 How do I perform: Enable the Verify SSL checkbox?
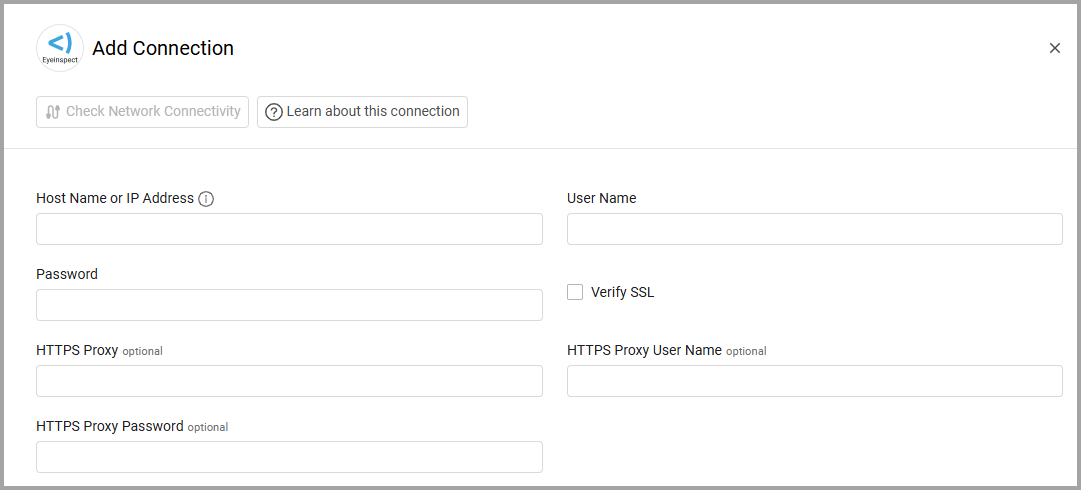pos(575,292)
